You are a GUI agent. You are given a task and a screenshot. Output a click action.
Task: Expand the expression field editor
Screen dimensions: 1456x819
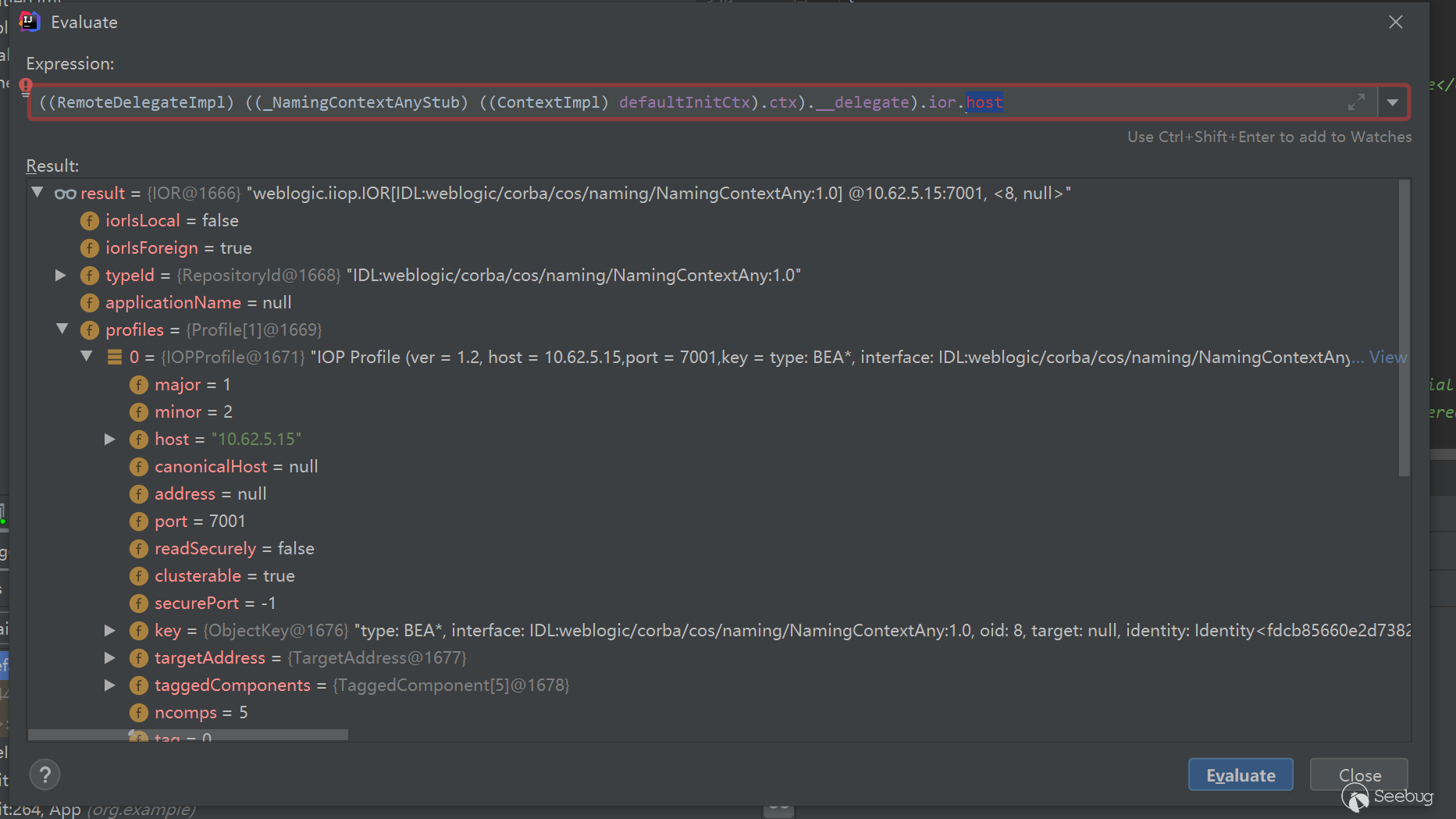[1357, 102]
